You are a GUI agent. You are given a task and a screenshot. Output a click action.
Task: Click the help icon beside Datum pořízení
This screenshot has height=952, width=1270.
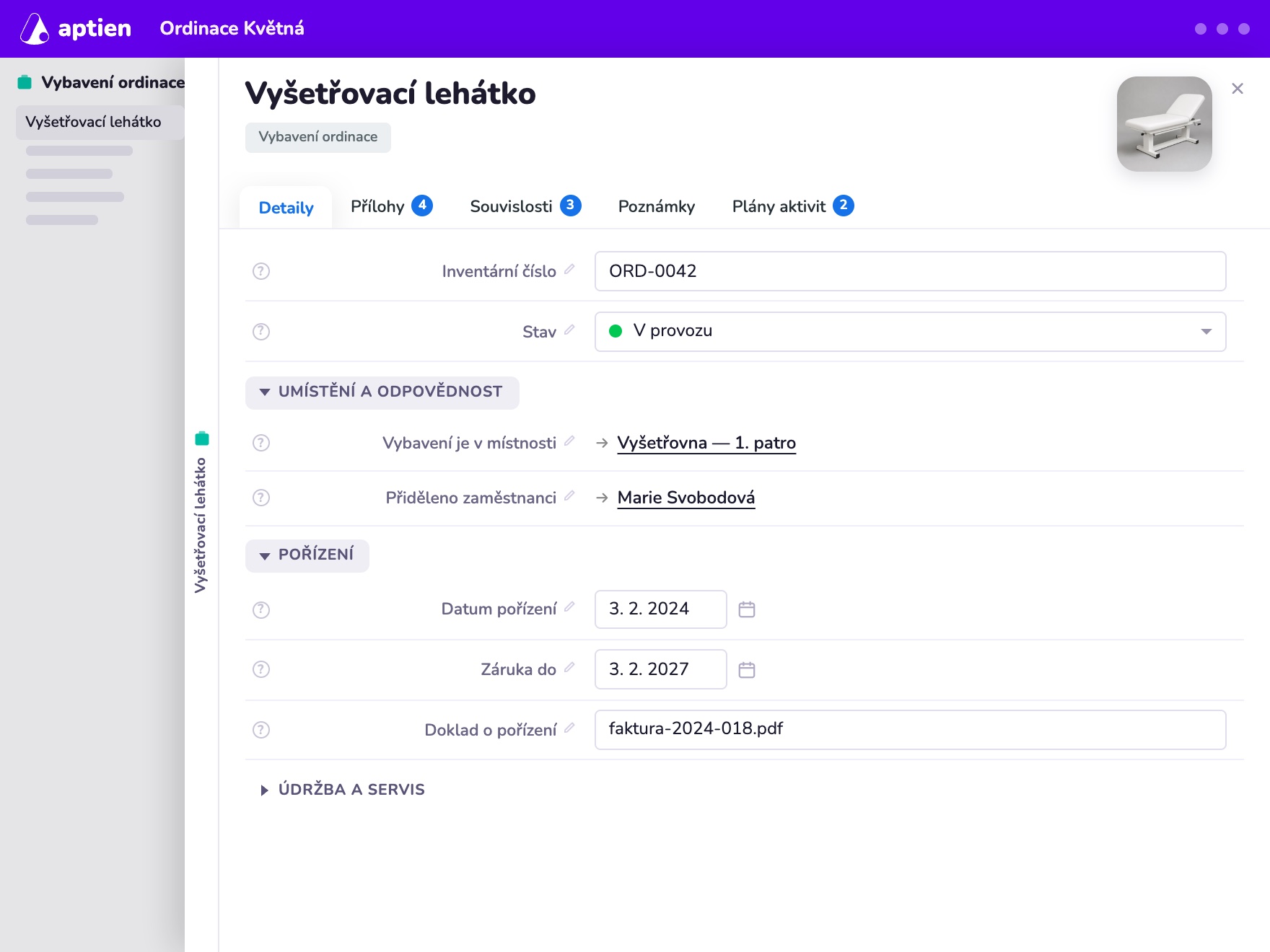point(261,610)
